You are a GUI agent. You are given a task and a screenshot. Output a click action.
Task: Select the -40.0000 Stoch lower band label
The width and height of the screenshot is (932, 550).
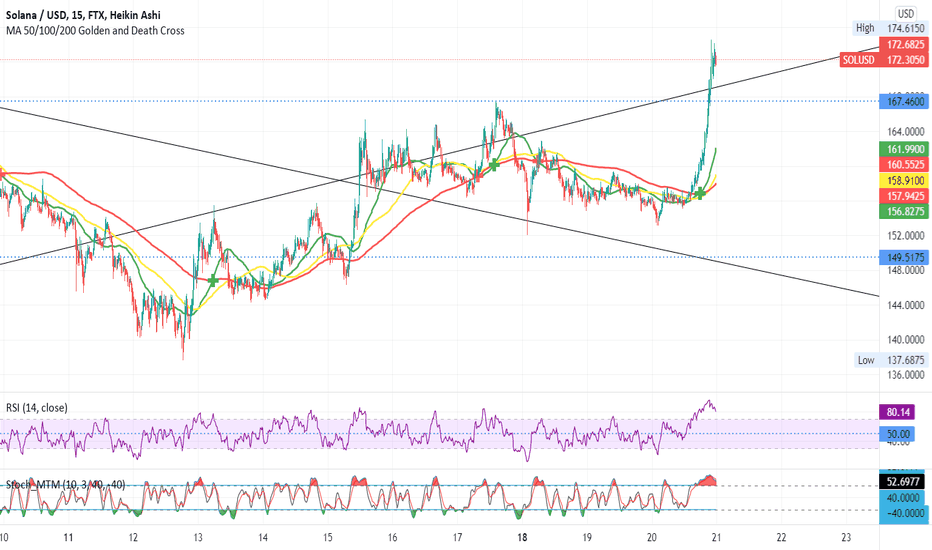click(902, 513)
